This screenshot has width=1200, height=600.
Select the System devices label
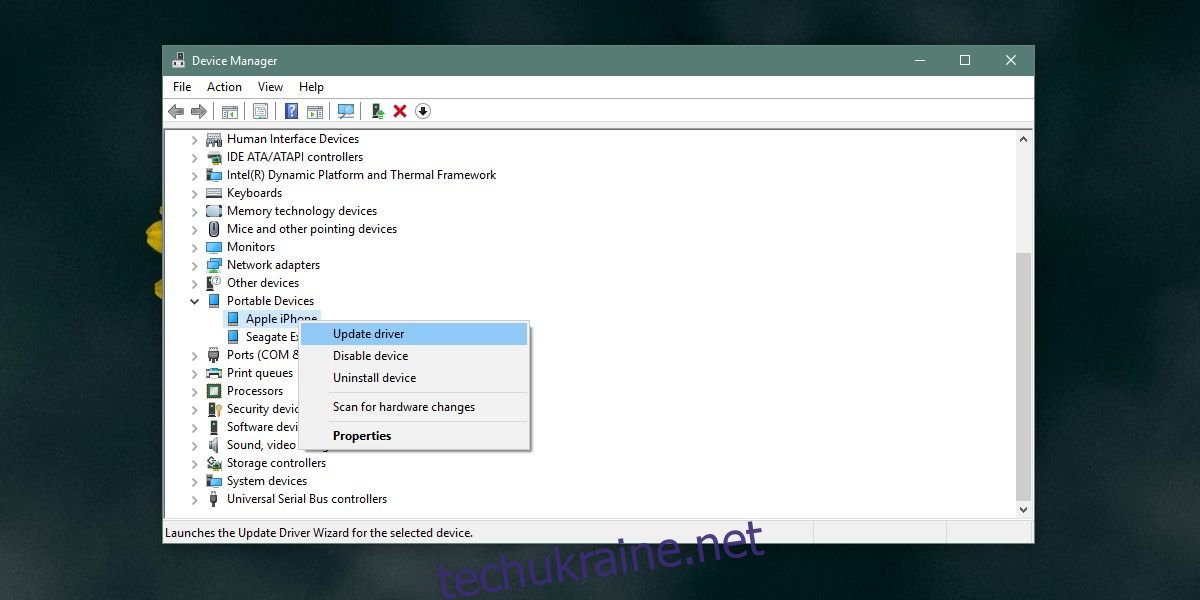pos(267,481)
